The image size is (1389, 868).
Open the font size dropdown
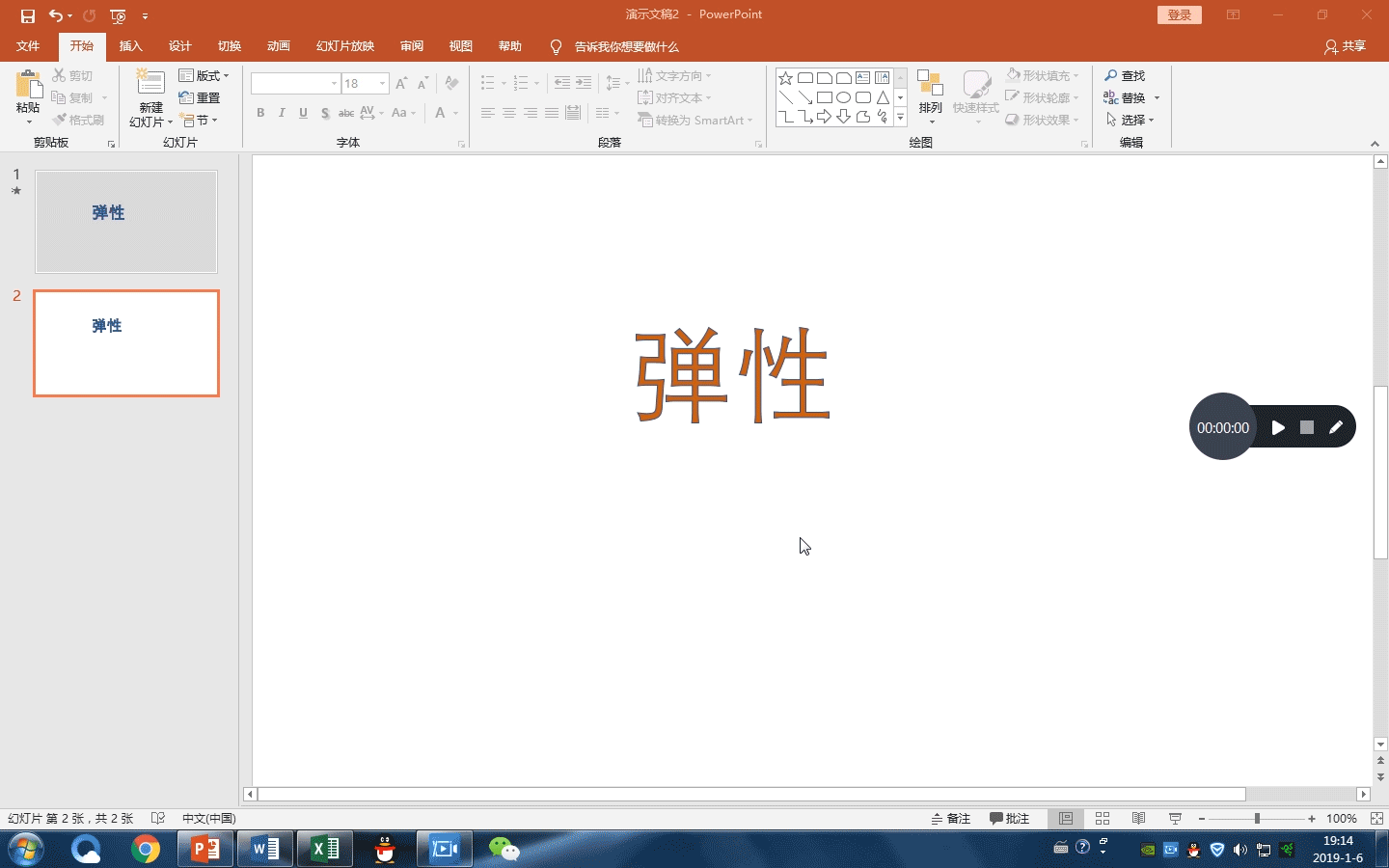(x=383, y=84)
